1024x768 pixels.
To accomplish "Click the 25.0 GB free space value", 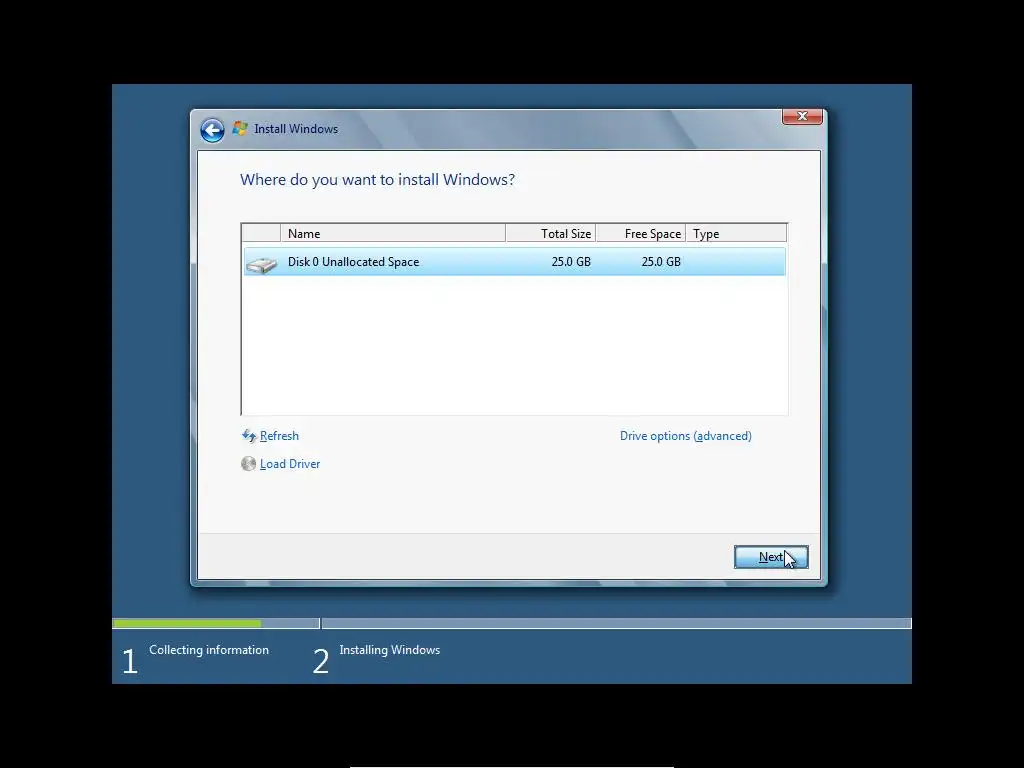I will [x=661, y=262].
